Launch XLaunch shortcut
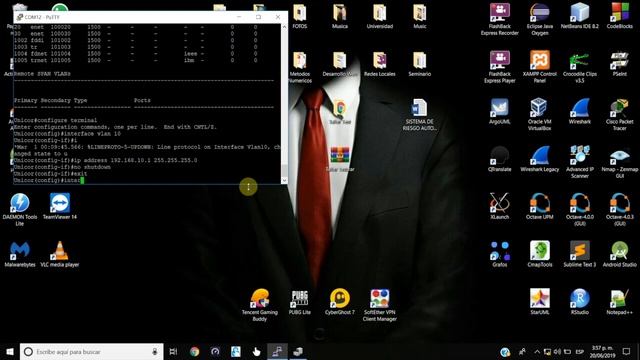The height and width of the screenshot is (360, 640). [x=500, y=207]
